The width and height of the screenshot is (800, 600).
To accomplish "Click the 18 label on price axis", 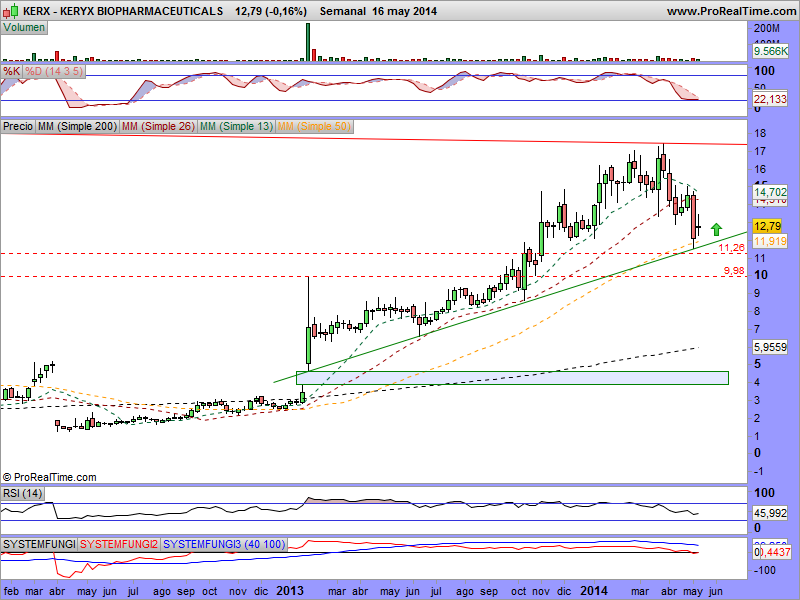I will pos(760,133).
